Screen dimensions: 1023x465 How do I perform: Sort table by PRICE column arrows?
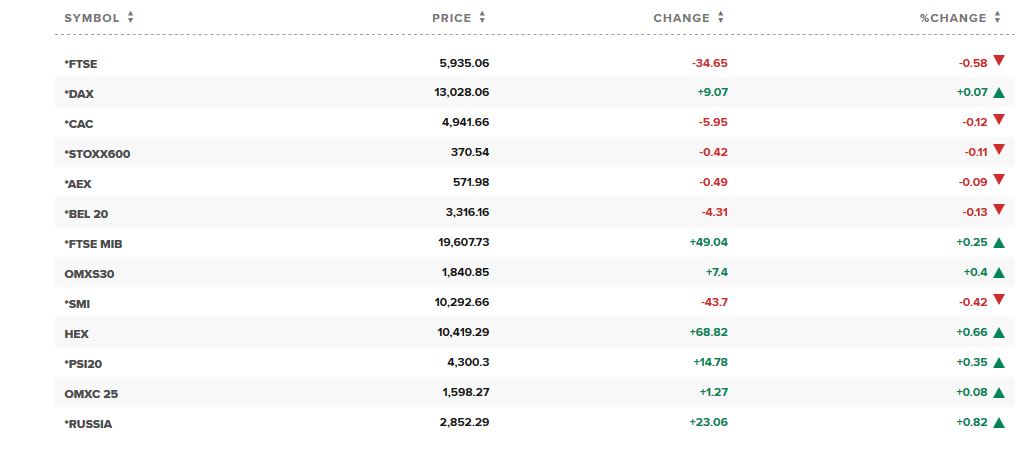pos(482,18)
